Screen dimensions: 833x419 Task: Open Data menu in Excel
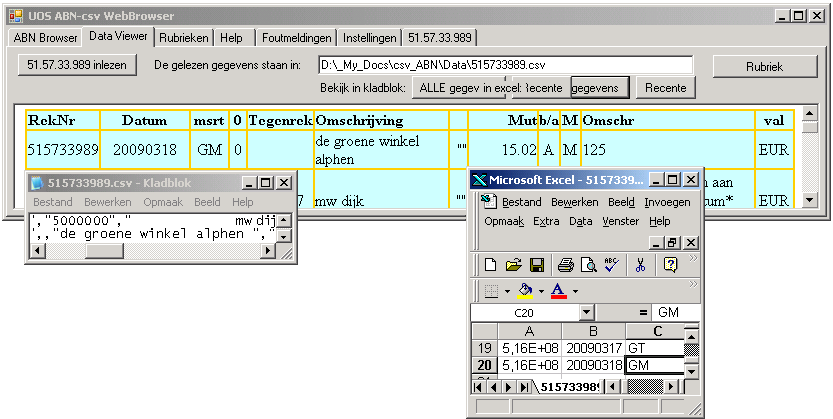click(581, 221)
